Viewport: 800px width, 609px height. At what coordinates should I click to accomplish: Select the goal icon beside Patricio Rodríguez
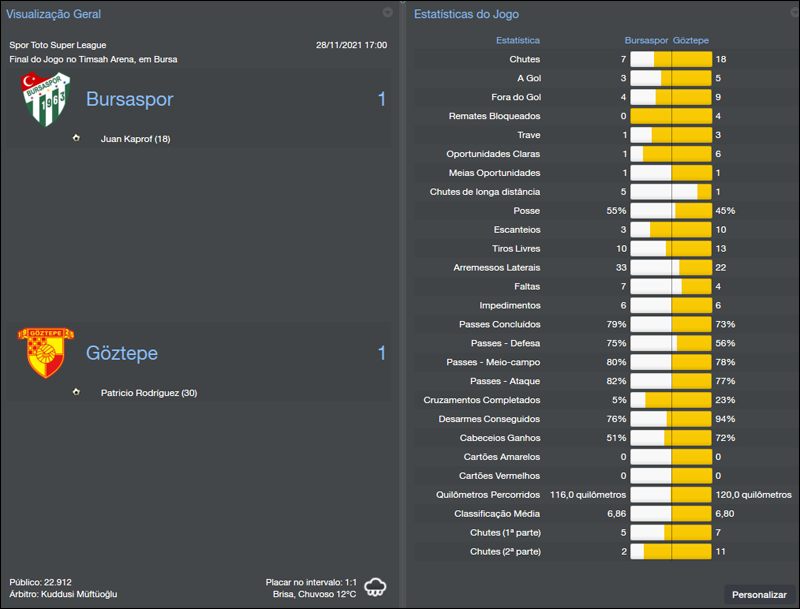76,393
